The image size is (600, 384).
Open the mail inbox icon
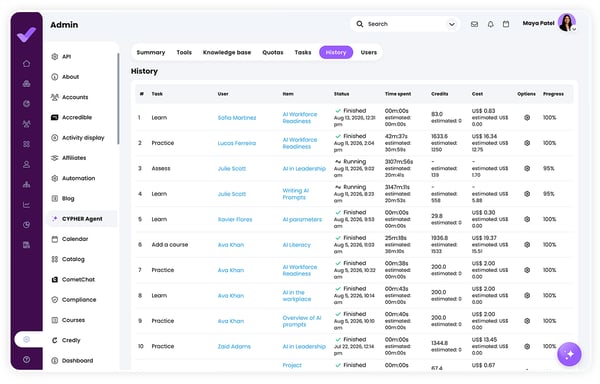(474, 24)
